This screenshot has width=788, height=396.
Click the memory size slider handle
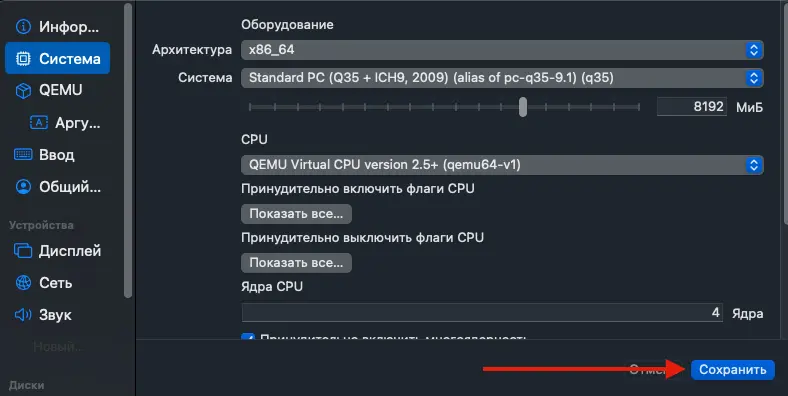coord(523,107)
